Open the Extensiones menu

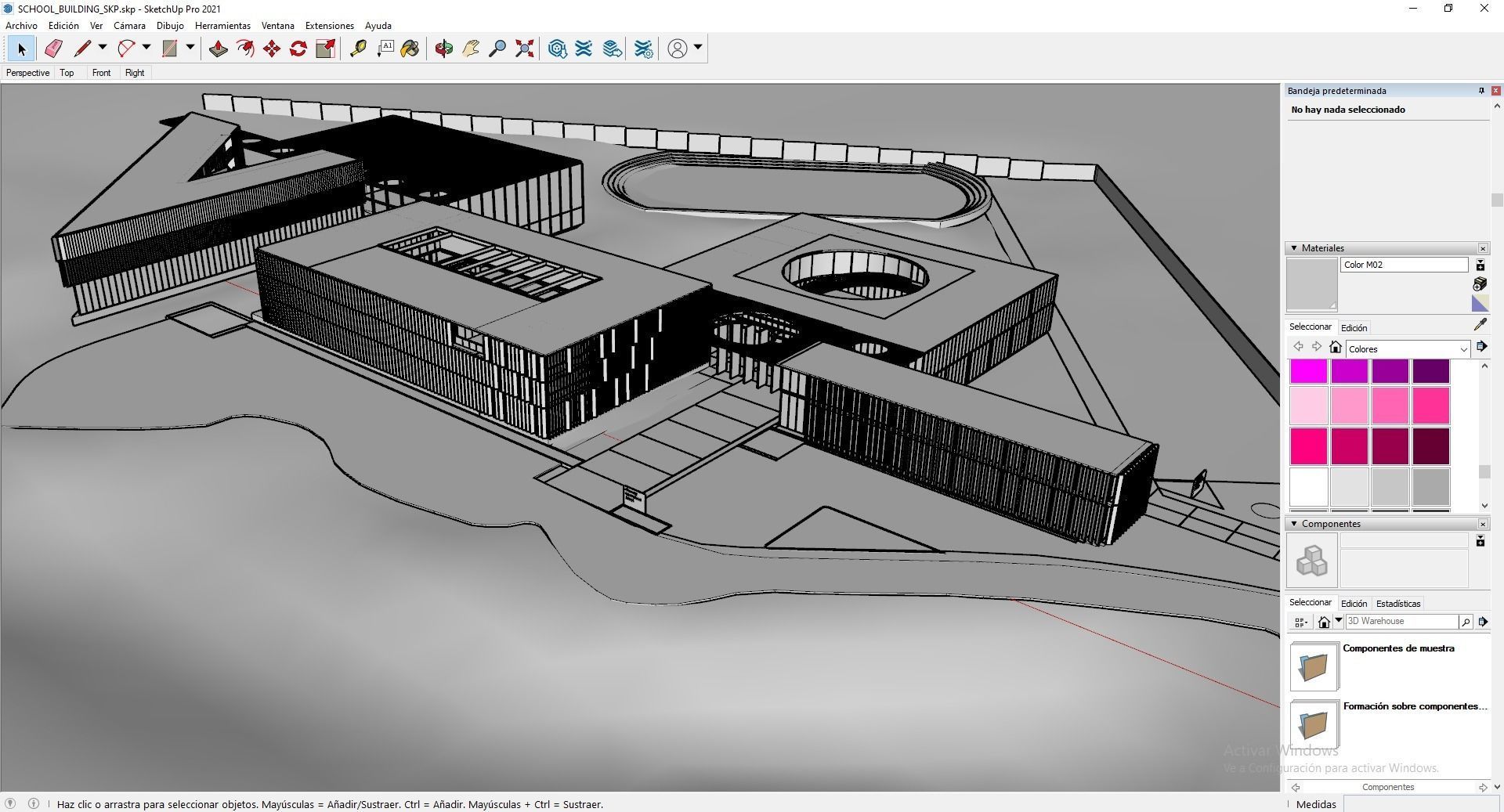pos(329,26)
